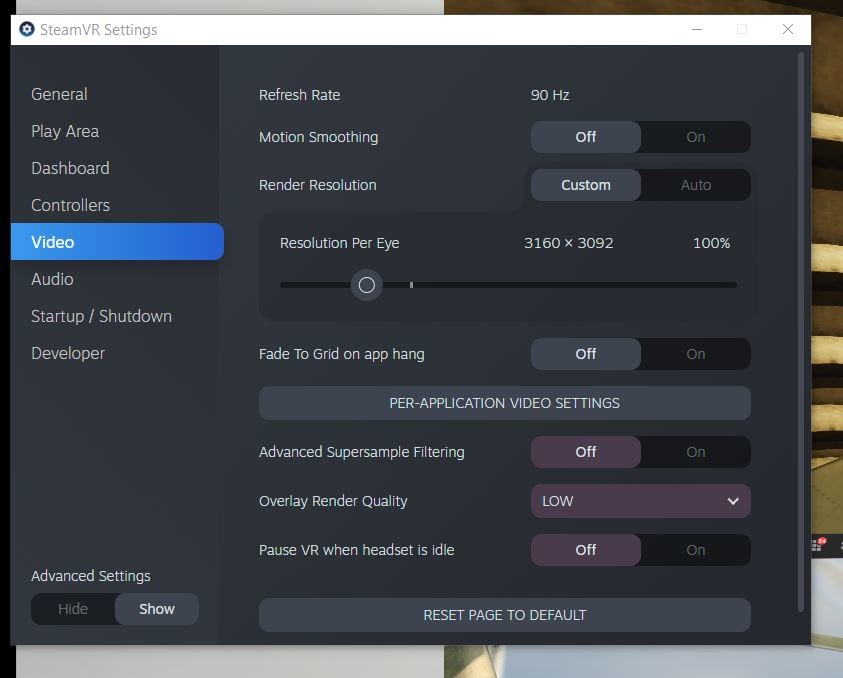Screen dimensions: 843x678
Task: Click the SteamVR logo icon in title bar
Action: [27, 29]
